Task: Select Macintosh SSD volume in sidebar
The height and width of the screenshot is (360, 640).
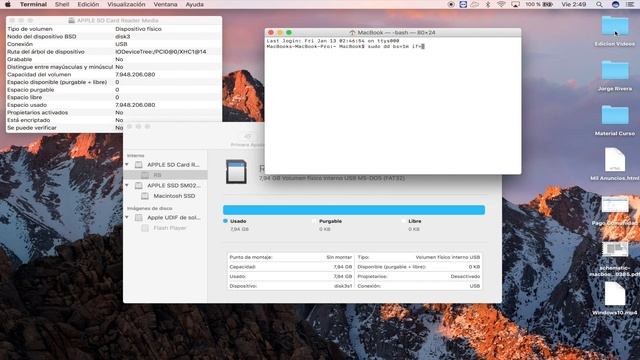Action: (165, 196)
